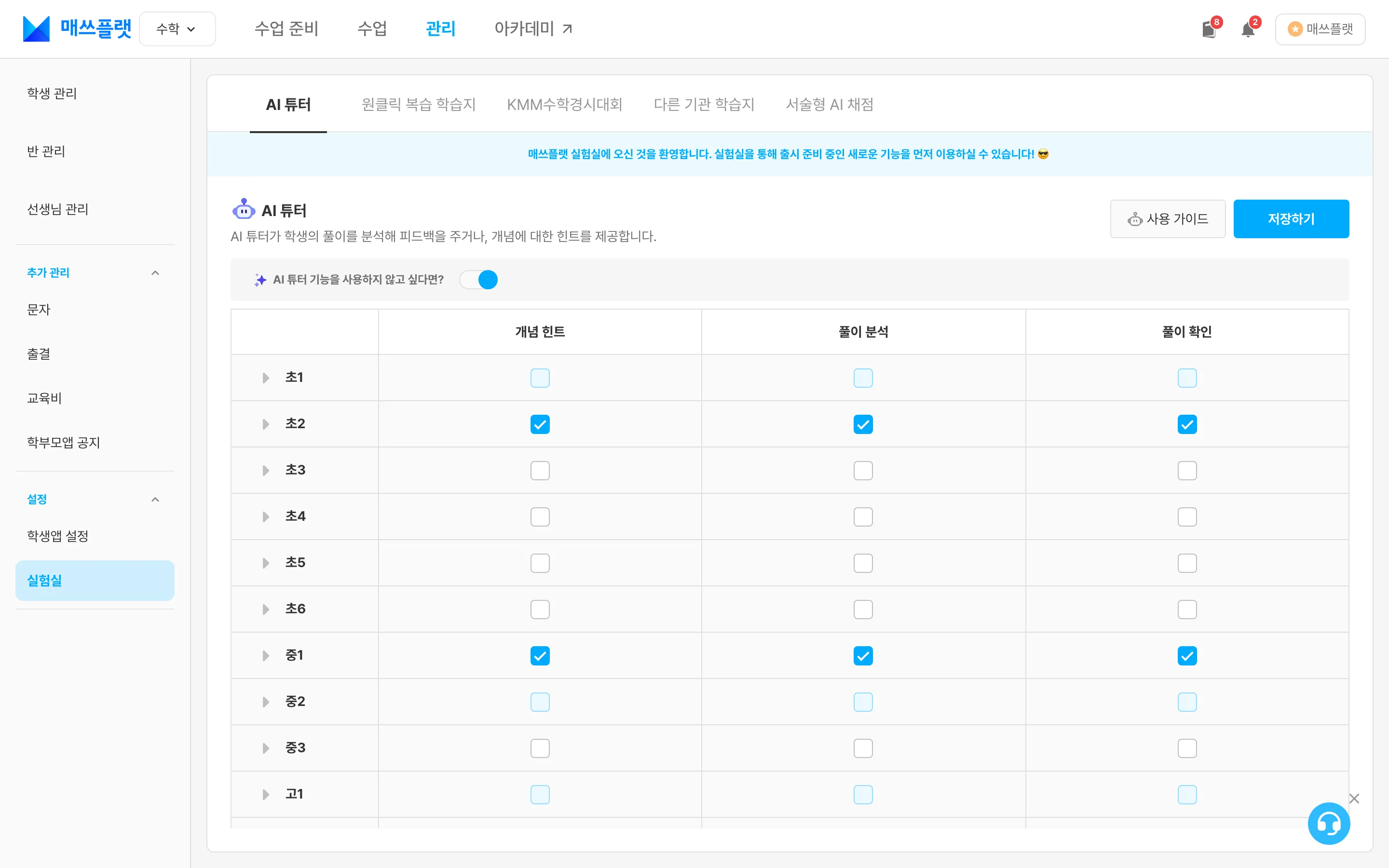Check 풀이 분석 for 초5

(x=863, y=563)
